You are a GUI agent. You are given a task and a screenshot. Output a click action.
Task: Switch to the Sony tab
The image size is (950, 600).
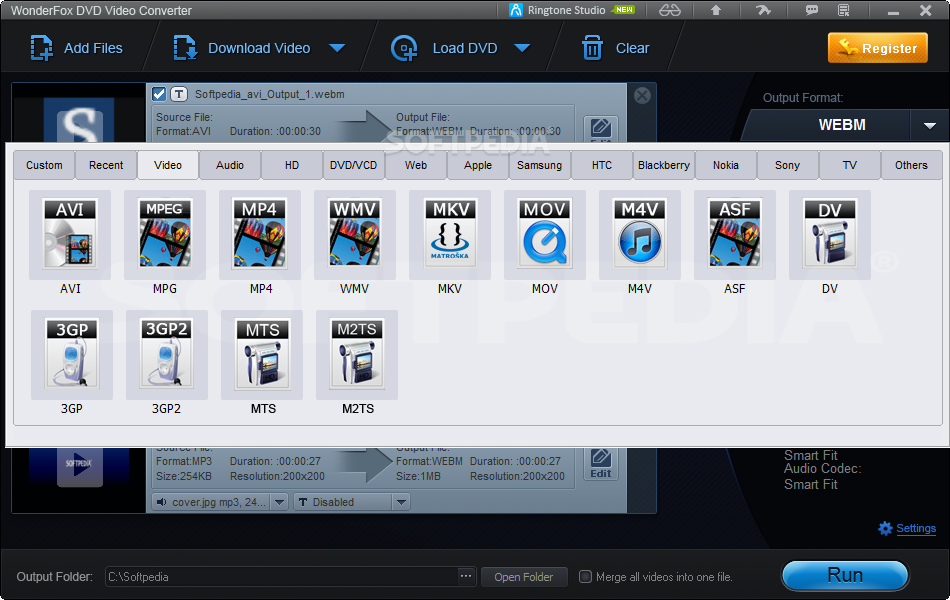coord(788,165)
